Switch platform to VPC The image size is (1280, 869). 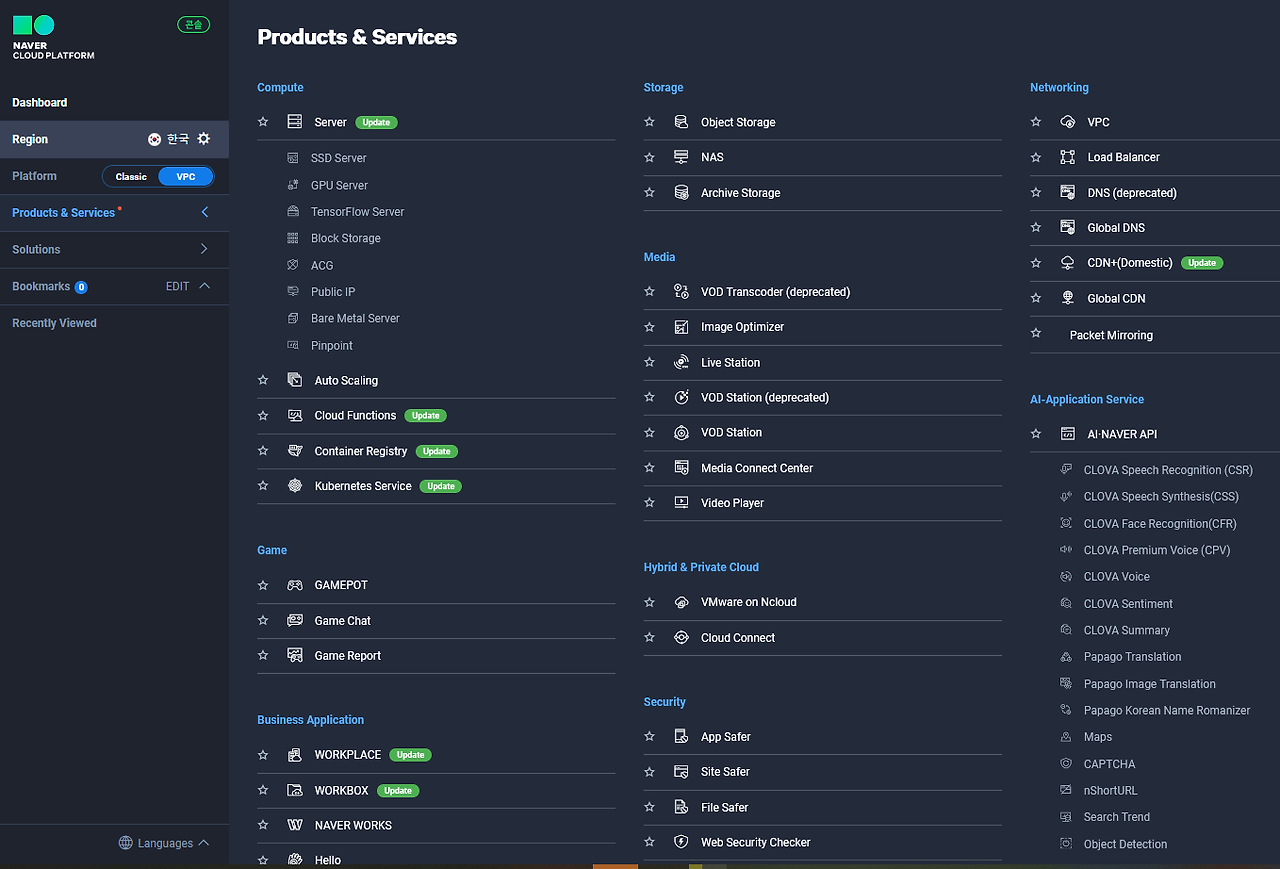(186, 176)
